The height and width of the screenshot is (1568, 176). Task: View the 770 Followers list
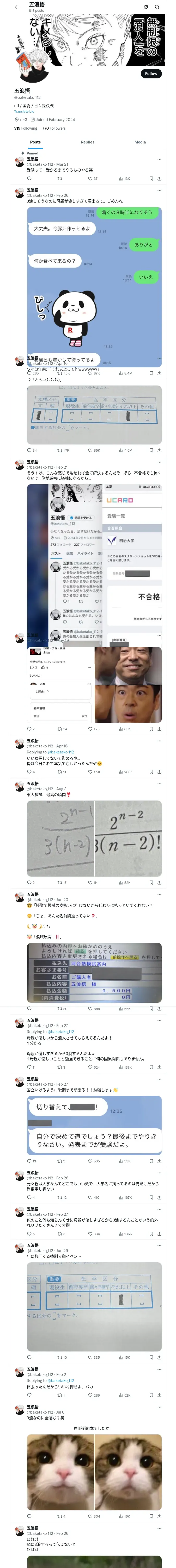click(x=54, y=128)
